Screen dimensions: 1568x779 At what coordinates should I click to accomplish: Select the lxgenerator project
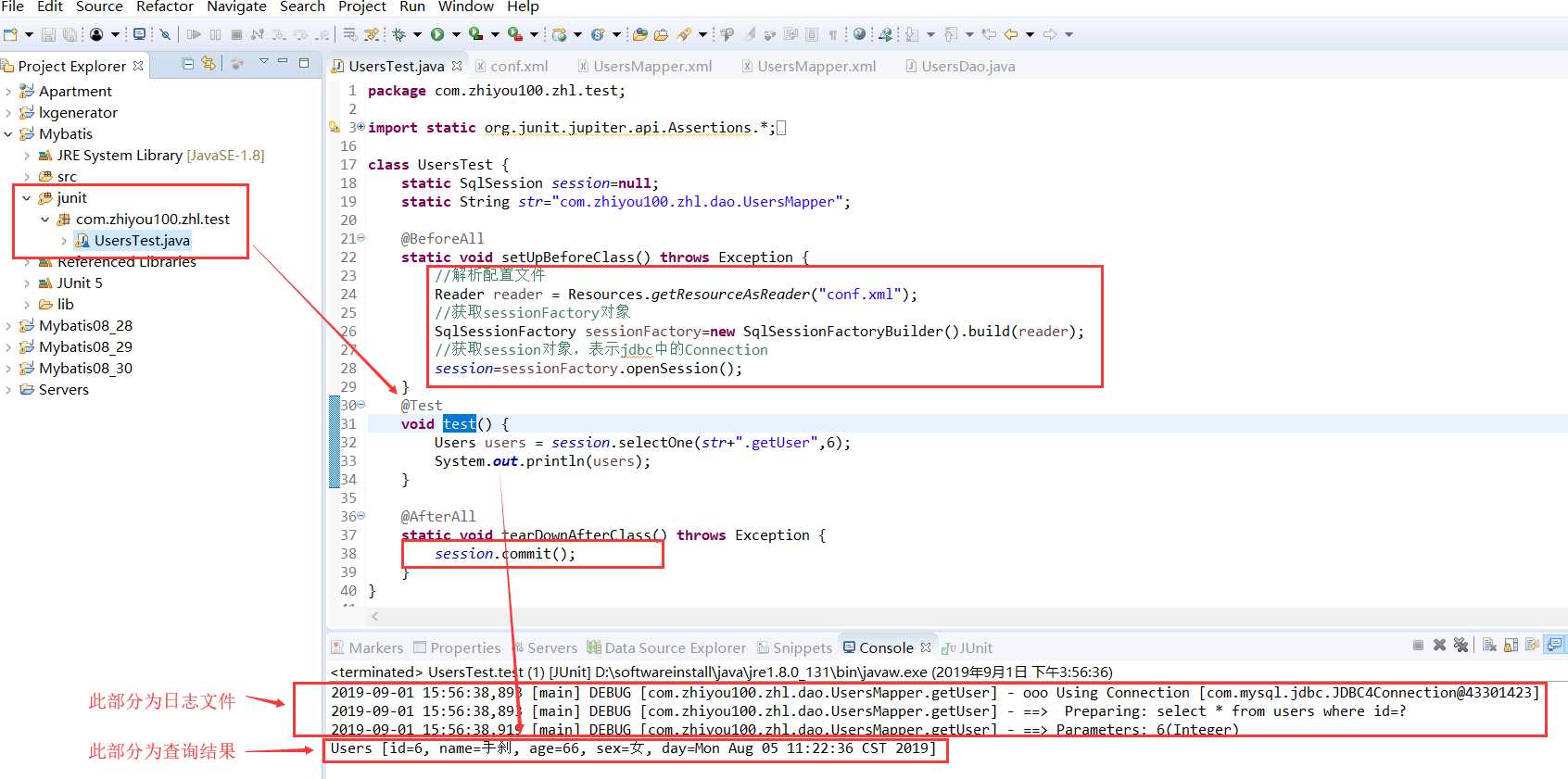pyautogui.click(x=69, y=112)
